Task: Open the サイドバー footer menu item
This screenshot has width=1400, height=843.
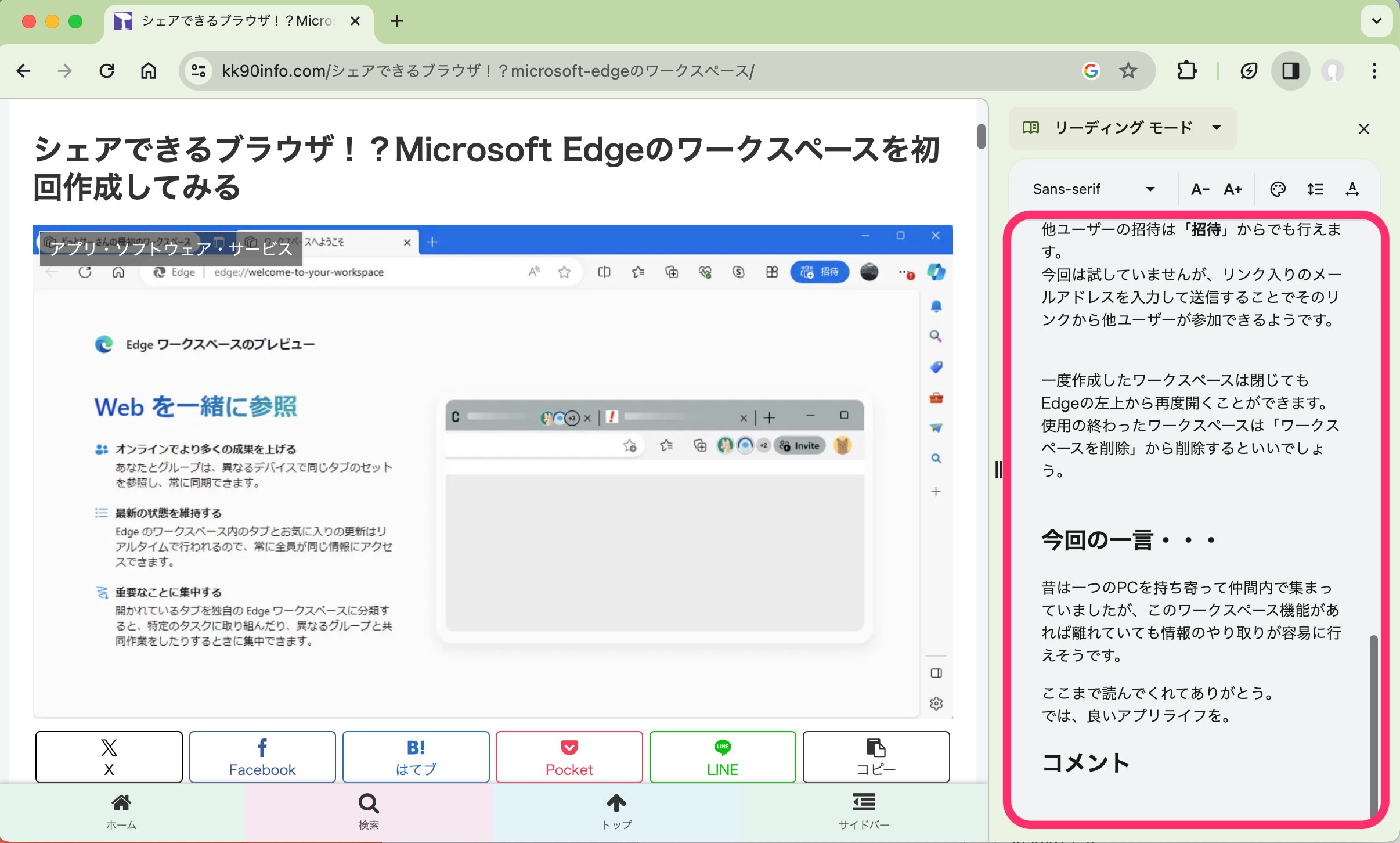Action: coord(864,812)
